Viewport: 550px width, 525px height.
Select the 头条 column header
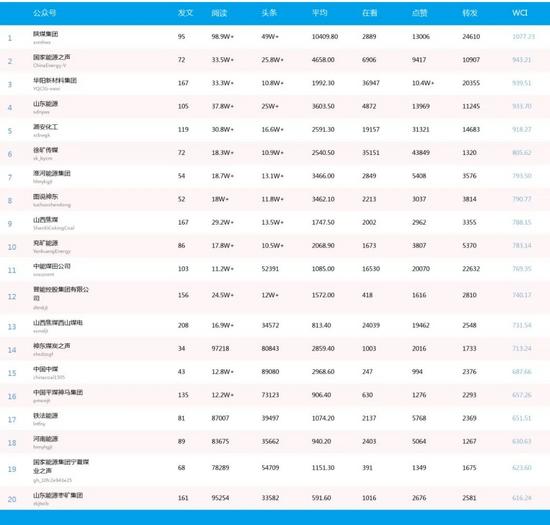tap(269, 13)
